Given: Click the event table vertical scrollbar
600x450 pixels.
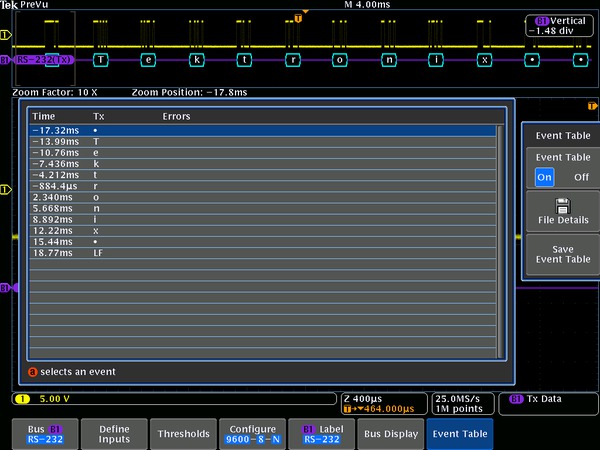Looking at the screenshot, I should pyautogui.click(x=500, y=240).
